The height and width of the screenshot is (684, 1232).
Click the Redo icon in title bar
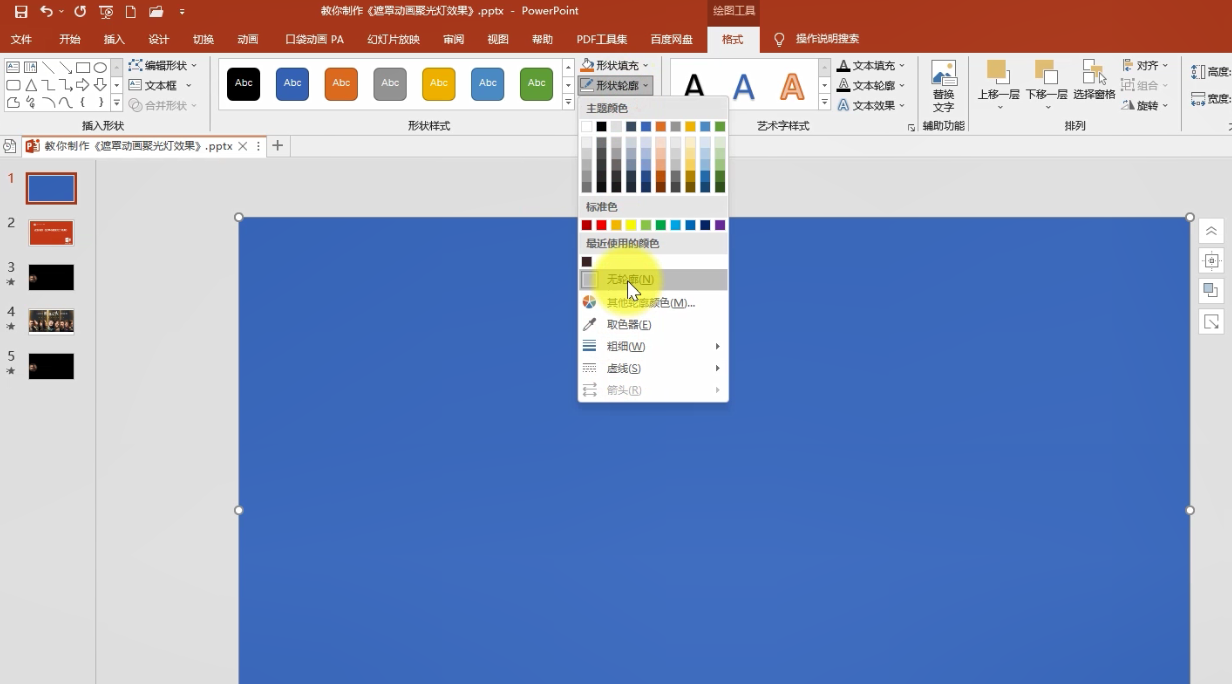click(80, 12)
